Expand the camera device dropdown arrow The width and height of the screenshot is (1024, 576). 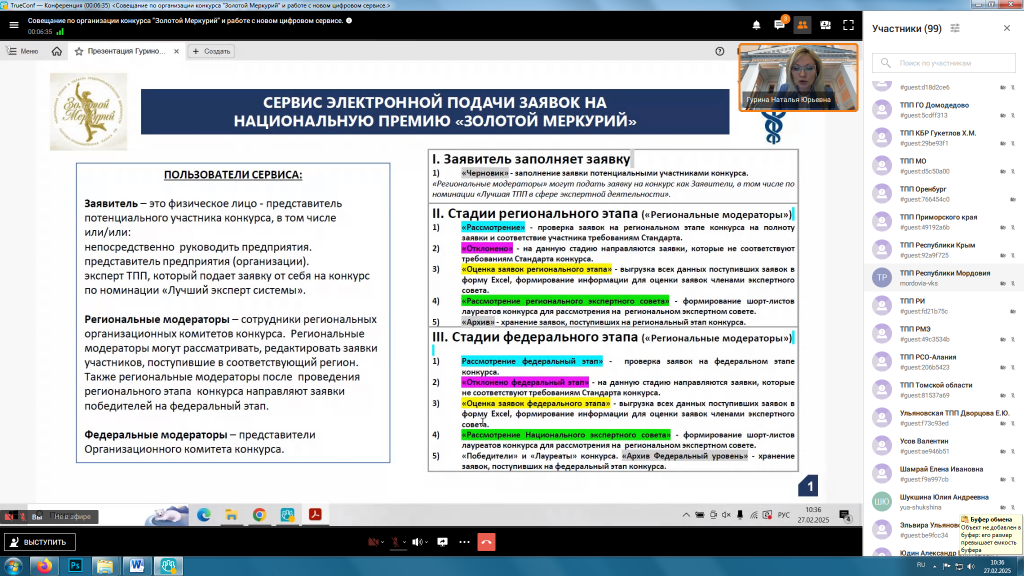[383, 541]
